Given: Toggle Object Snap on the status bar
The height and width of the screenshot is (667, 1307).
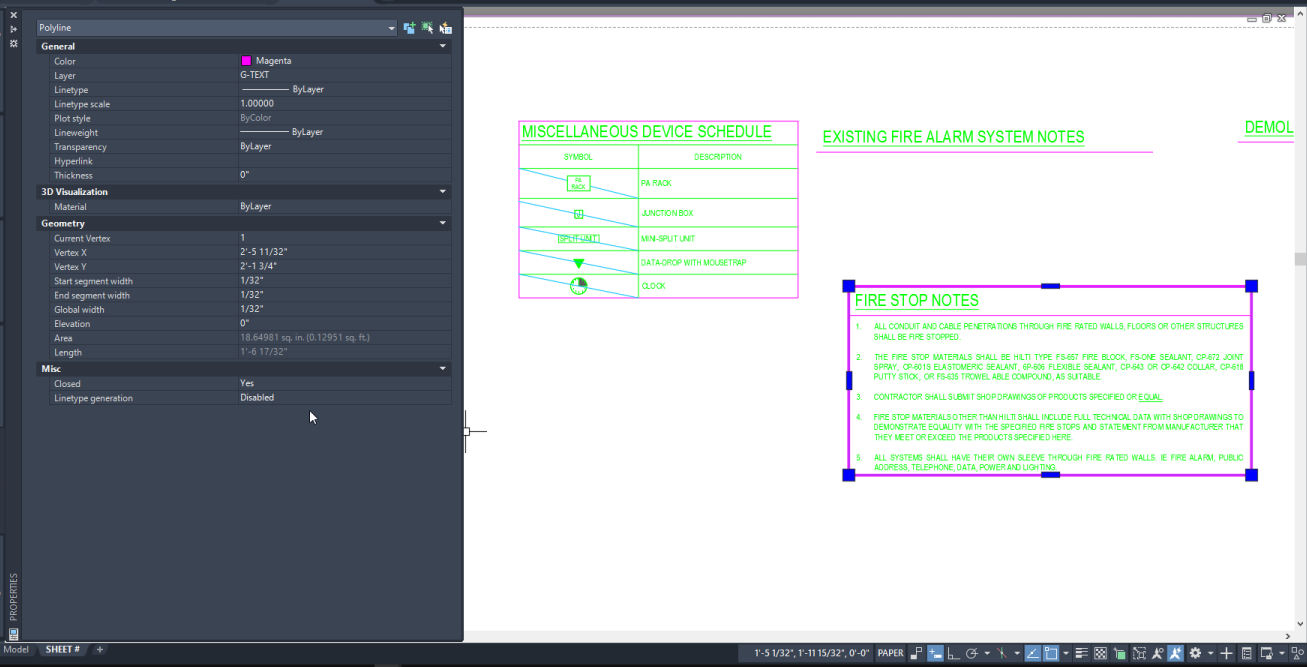Looking at the screenshot, I should [1050, 653].
